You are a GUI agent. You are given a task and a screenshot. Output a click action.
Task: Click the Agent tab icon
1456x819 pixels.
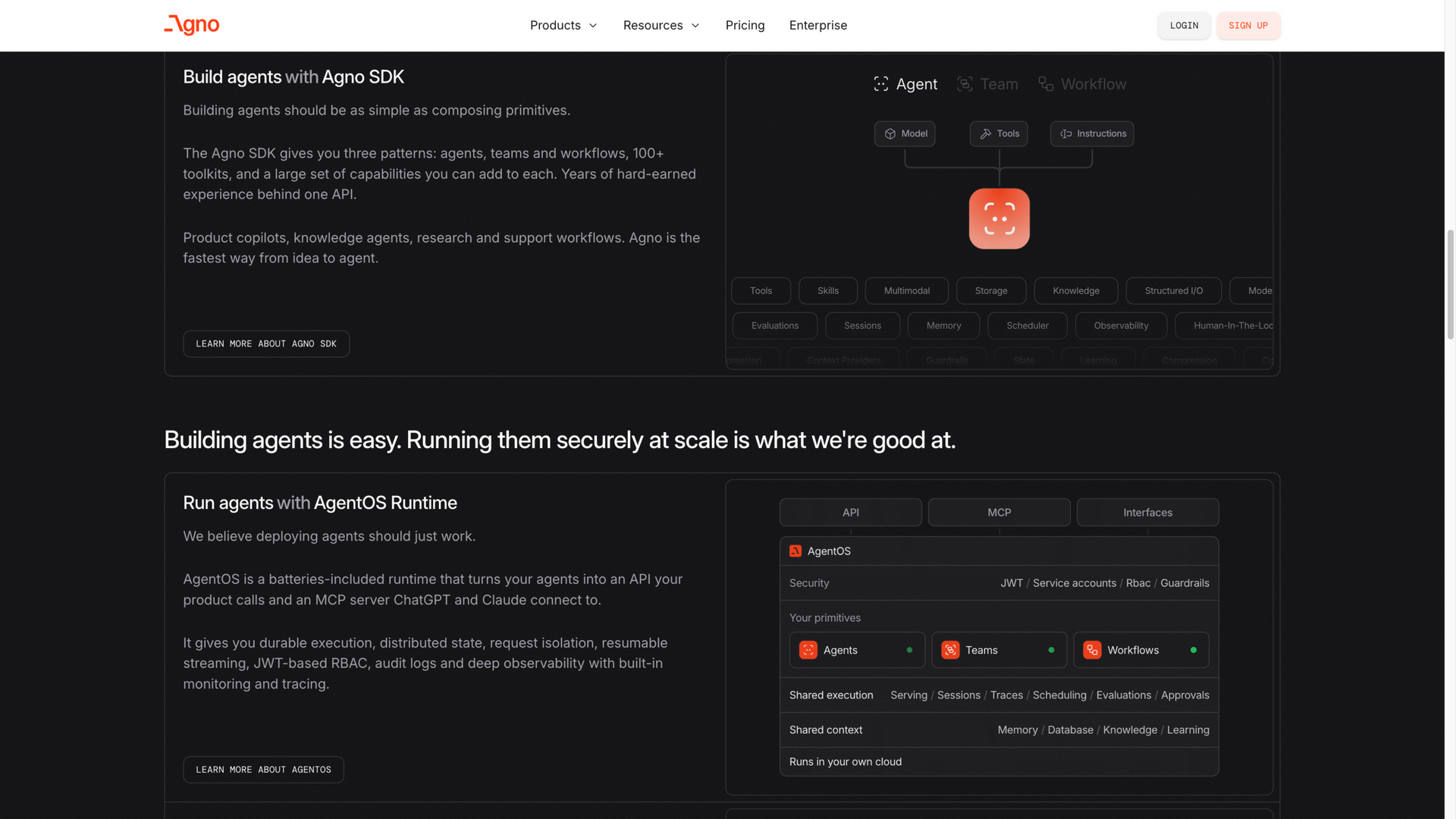(x=880, y=84)
